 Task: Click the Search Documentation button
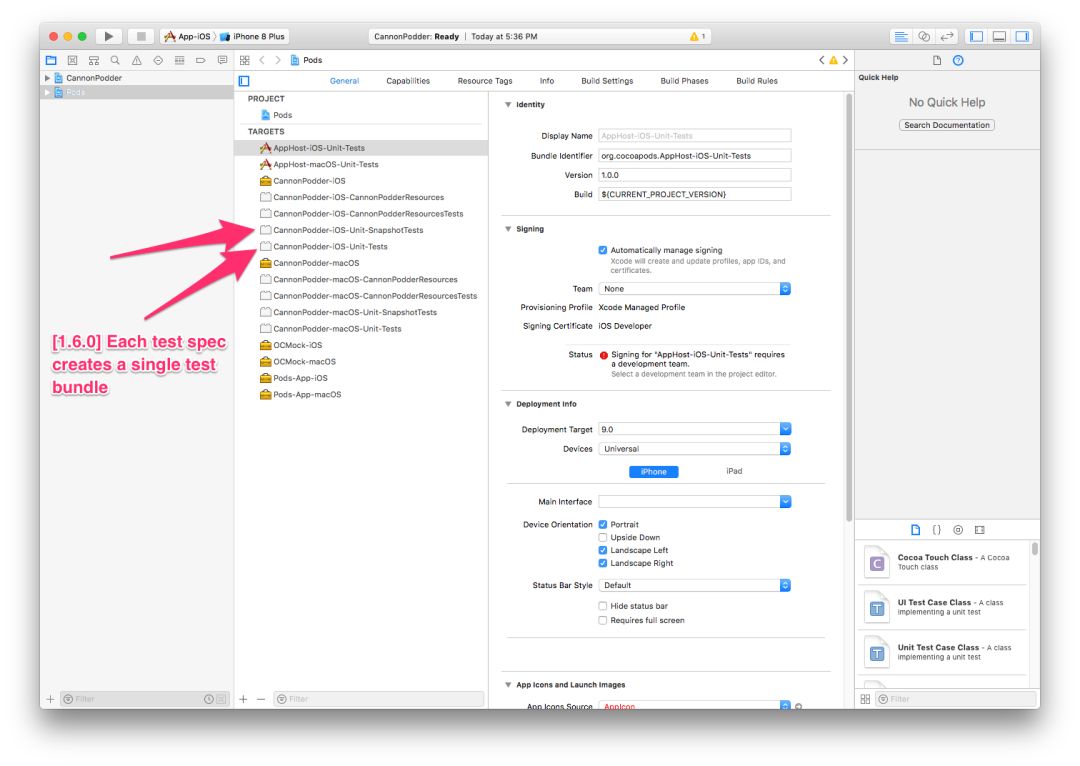pos(946,125)
